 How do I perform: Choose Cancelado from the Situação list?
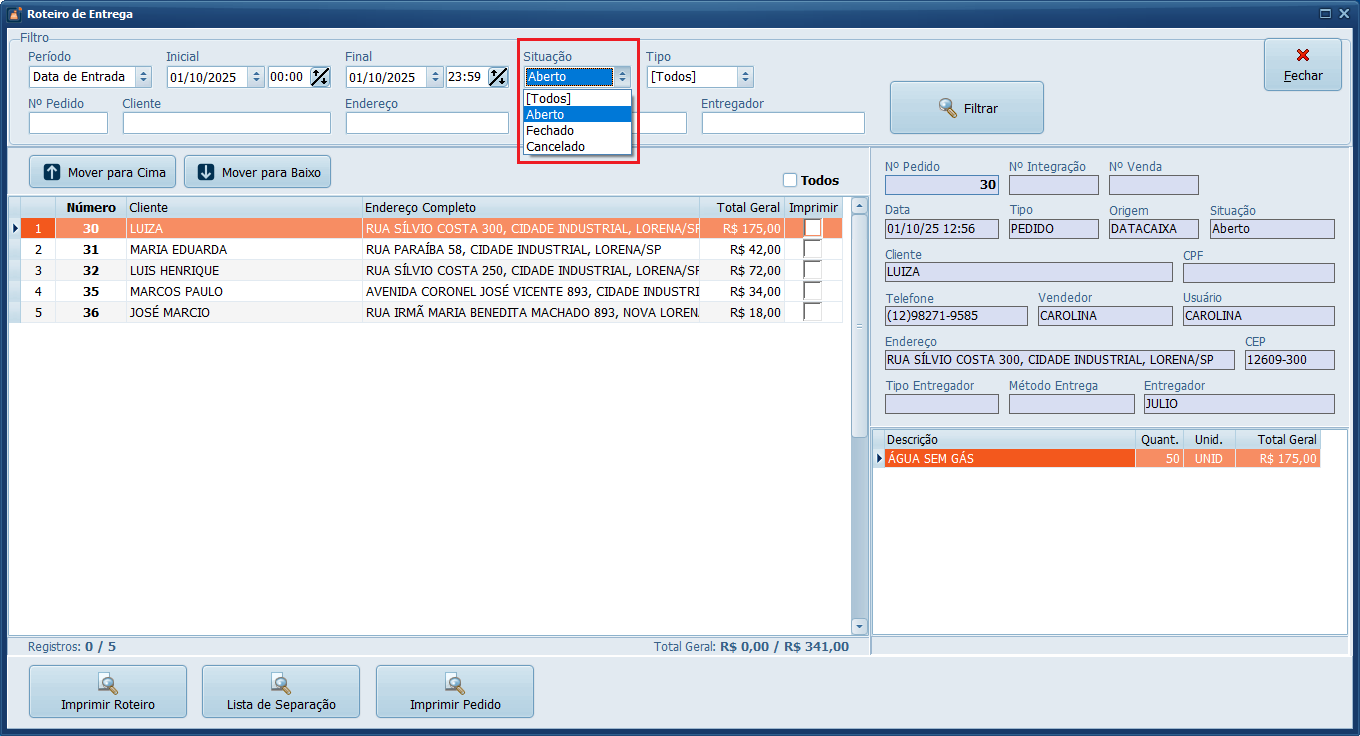pyautogui.click(x=555, y=146)
